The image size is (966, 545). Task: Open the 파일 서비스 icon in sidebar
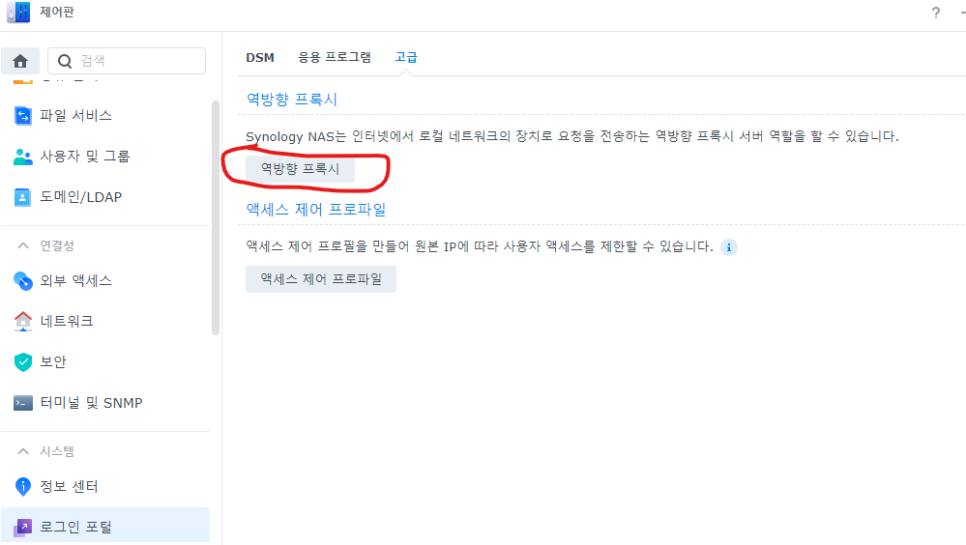click(x=23, y=116)
